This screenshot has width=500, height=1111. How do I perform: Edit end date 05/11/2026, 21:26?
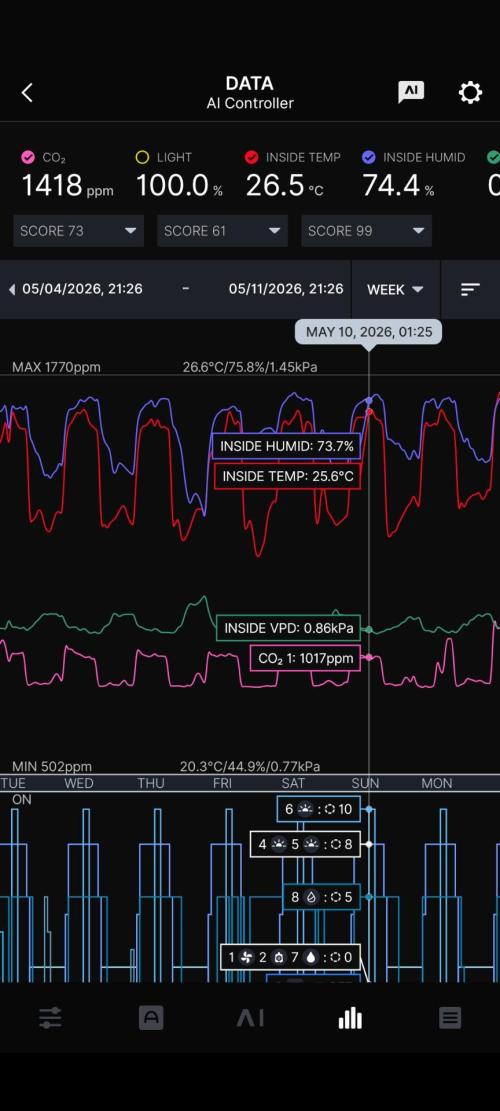[286, 289]
